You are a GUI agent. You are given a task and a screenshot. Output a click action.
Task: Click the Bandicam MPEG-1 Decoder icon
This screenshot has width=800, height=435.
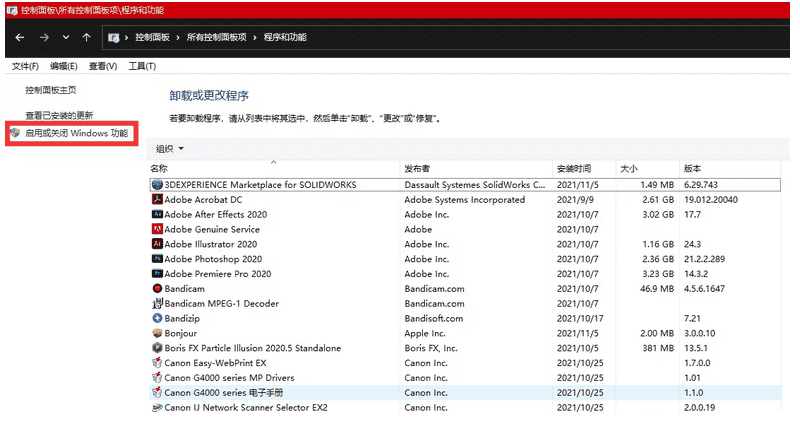(x=157, y=303)
